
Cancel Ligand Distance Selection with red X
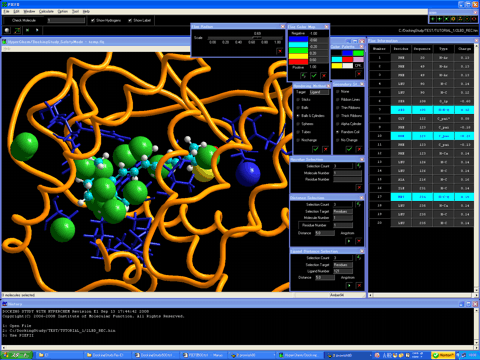pyautogui.click(x=359, y=285)
